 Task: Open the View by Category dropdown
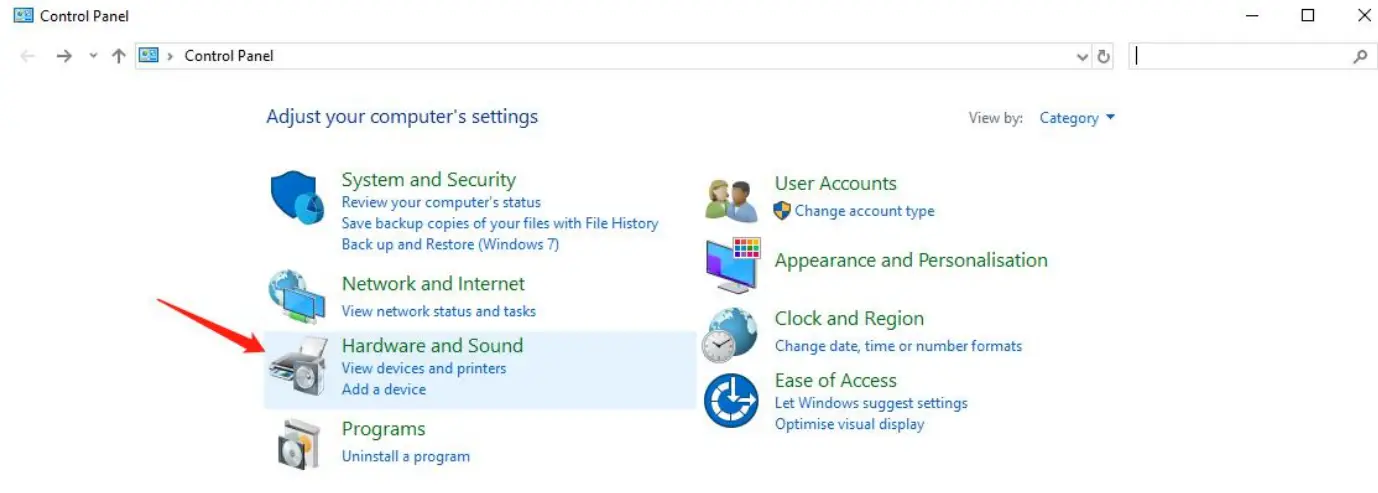point(1077,118)
